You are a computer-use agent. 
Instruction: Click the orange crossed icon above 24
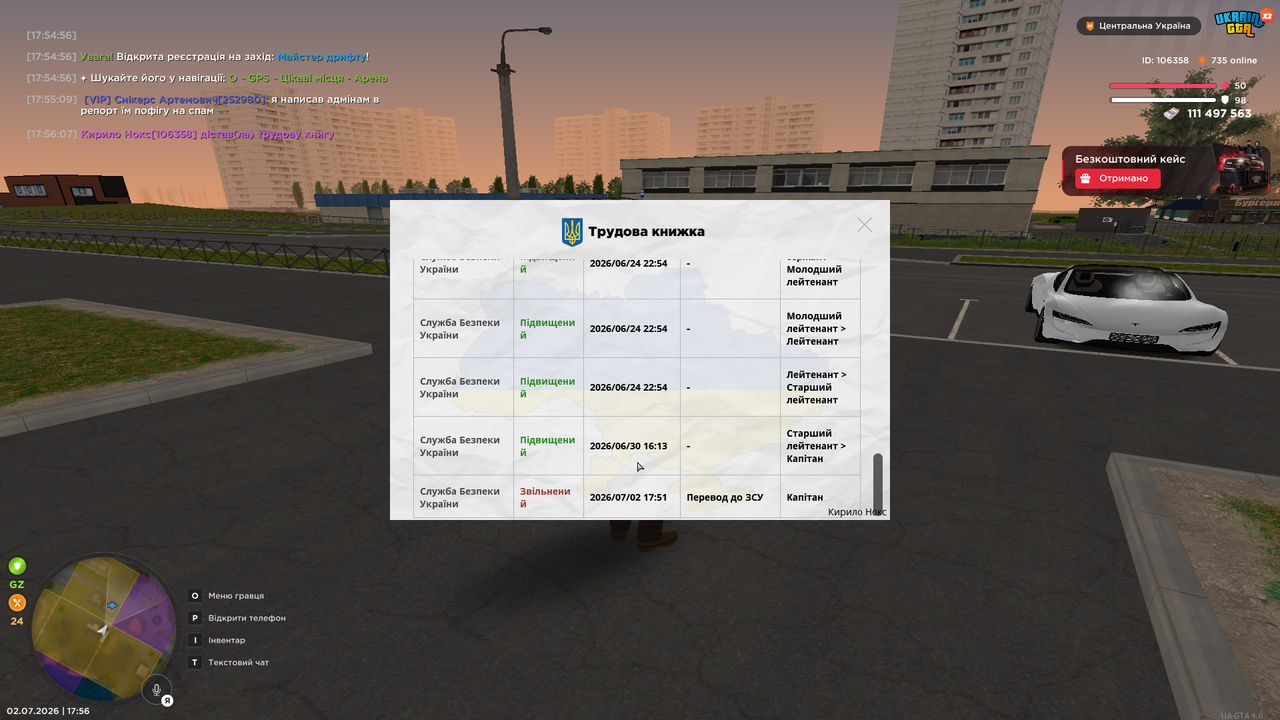point(17,602)
